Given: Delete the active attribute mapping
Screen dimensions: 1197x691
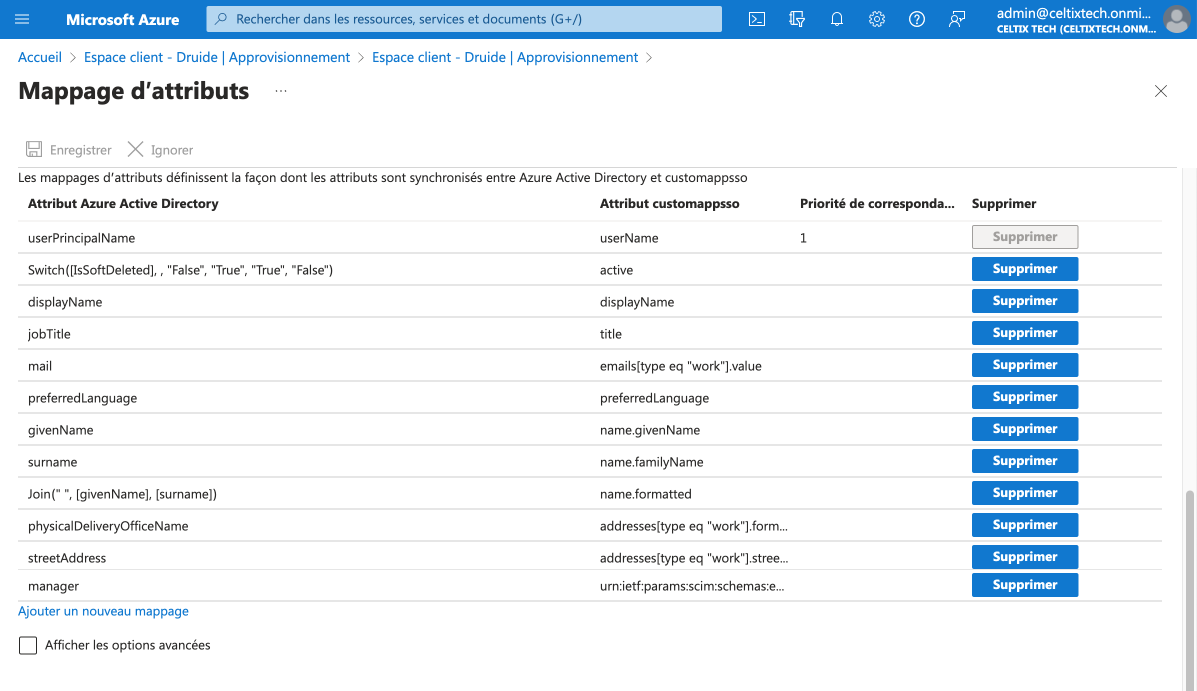Looking at the screenshot, I should click(1024, 269).
